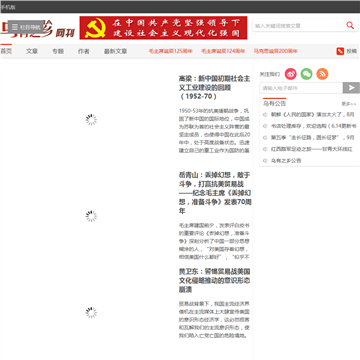This screenshot has width=360, height=360.
Task: Click speaker icon beside 乌有之乡公告 notice
Action: pyautogui.click(x=265, y=160)
